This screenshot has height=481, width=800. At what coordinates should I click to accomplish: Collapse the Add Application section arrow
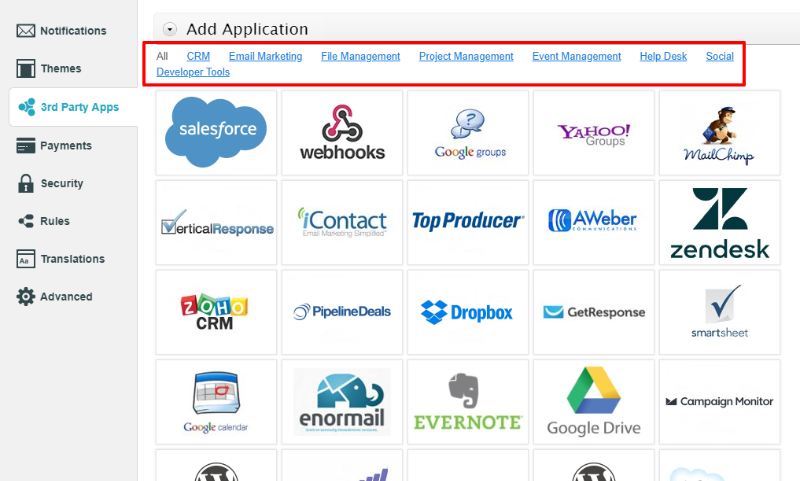pyautogui.click(x=169, y=30)
